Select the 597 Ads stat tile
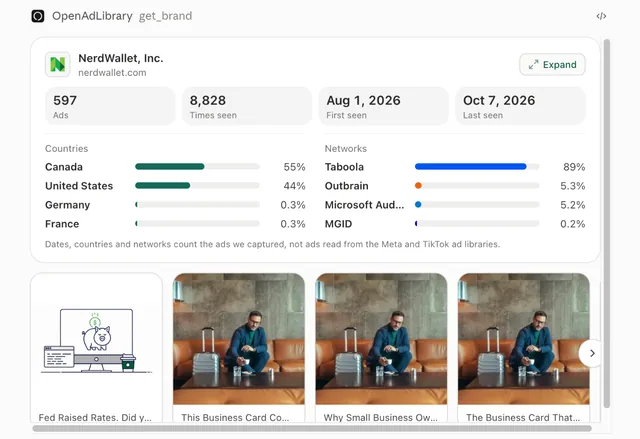Image resolution: width=640 pixels, height=439 pixels. (110, 106)
